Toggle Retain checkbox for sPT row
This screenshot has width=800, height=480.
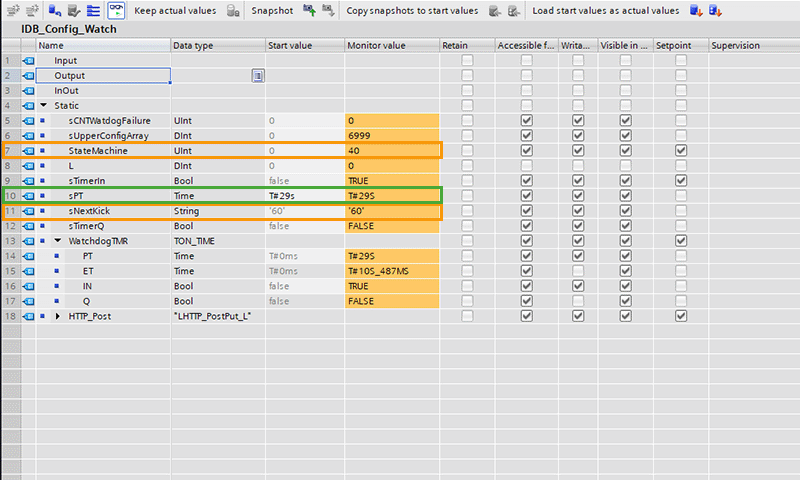point(467,196)
